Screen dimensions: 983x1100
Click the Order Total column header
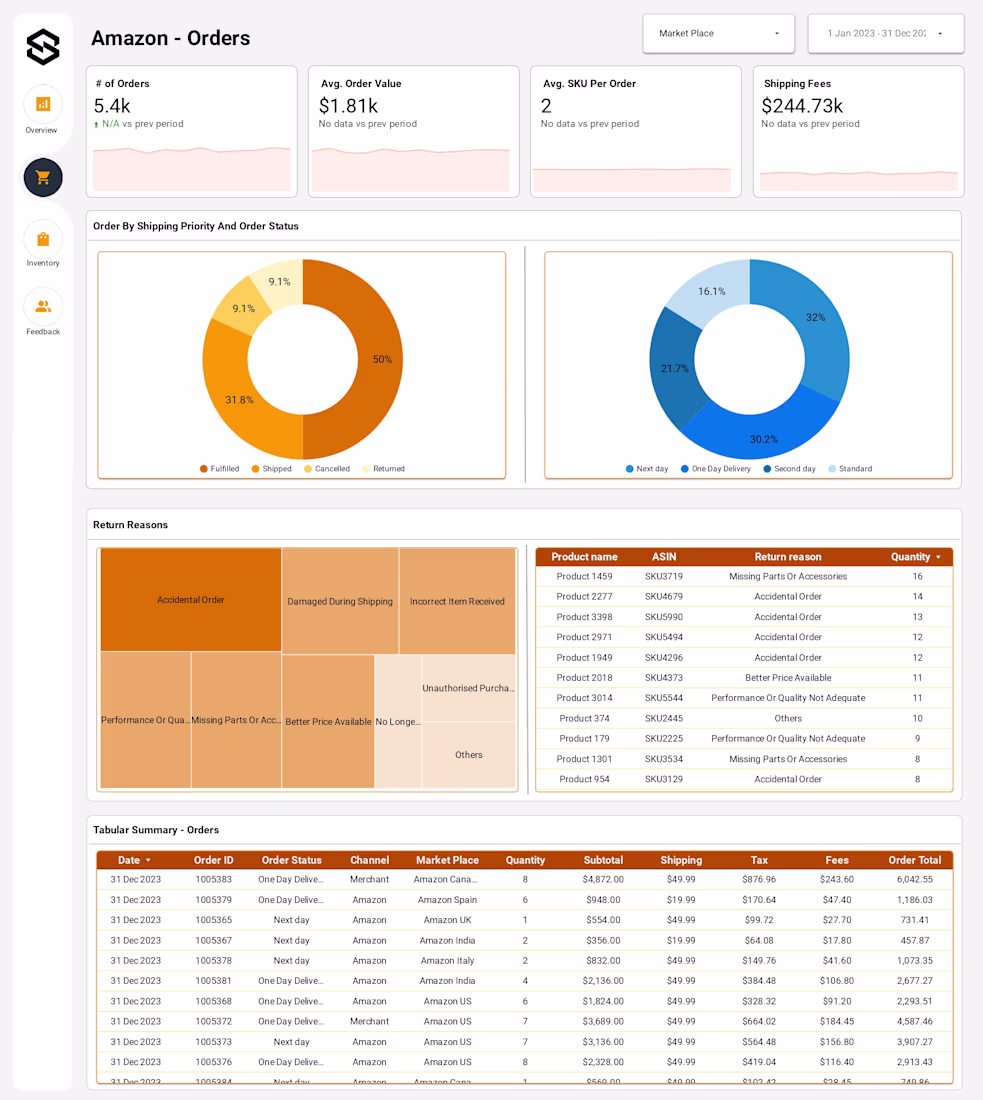[914, 860]
